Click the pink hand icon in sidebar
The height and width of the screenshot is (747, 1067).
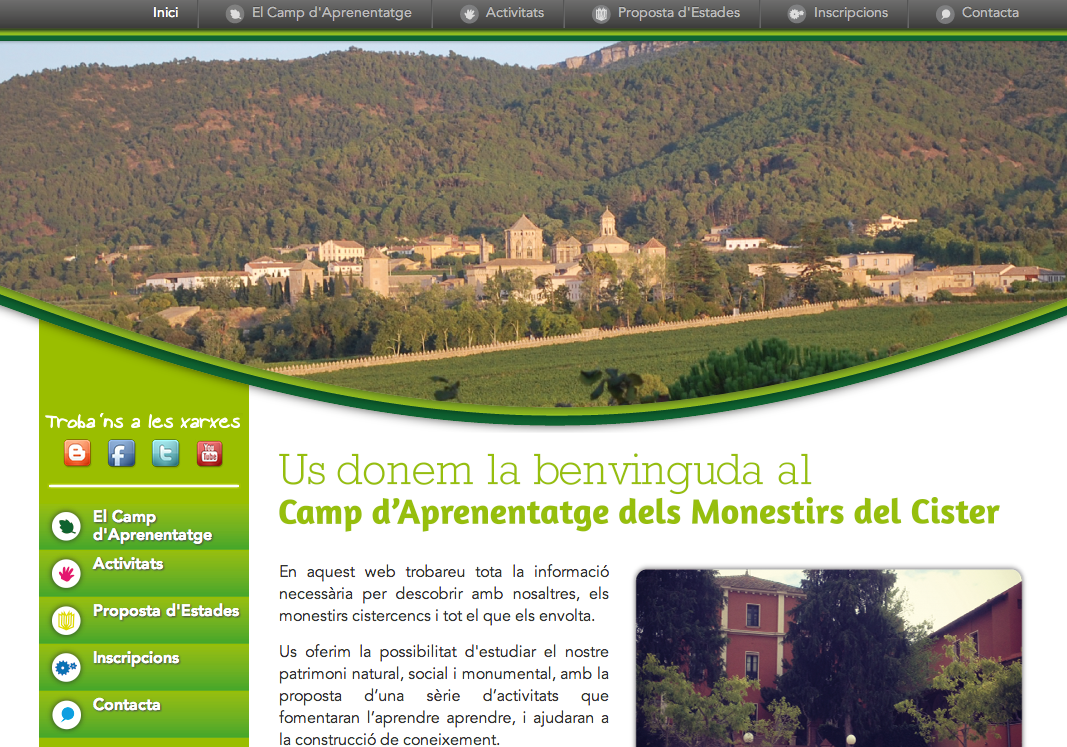[66, 574]
